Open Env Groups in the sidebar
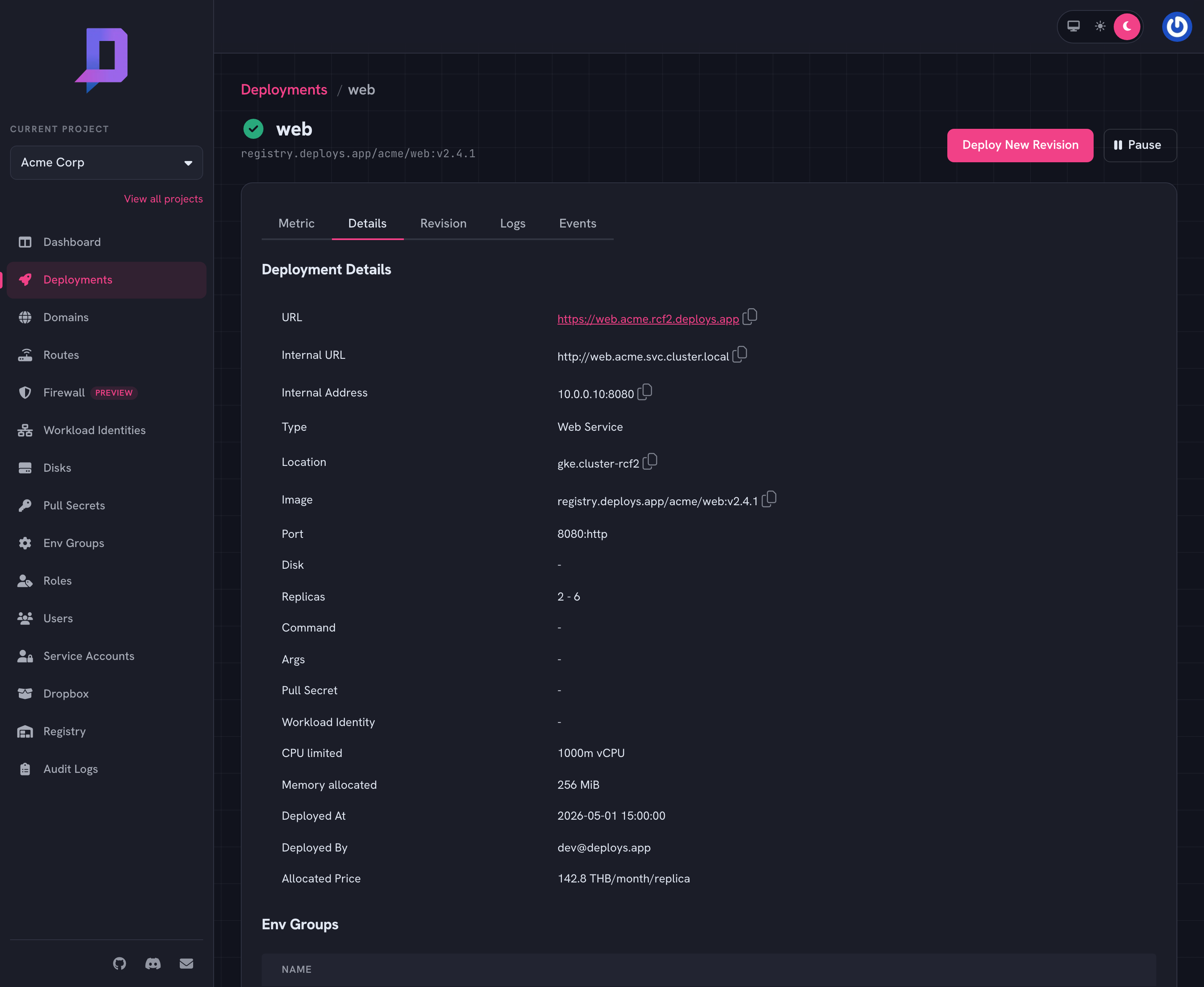This screenshot has height=987, width=1204. click(x=106, y=543)
